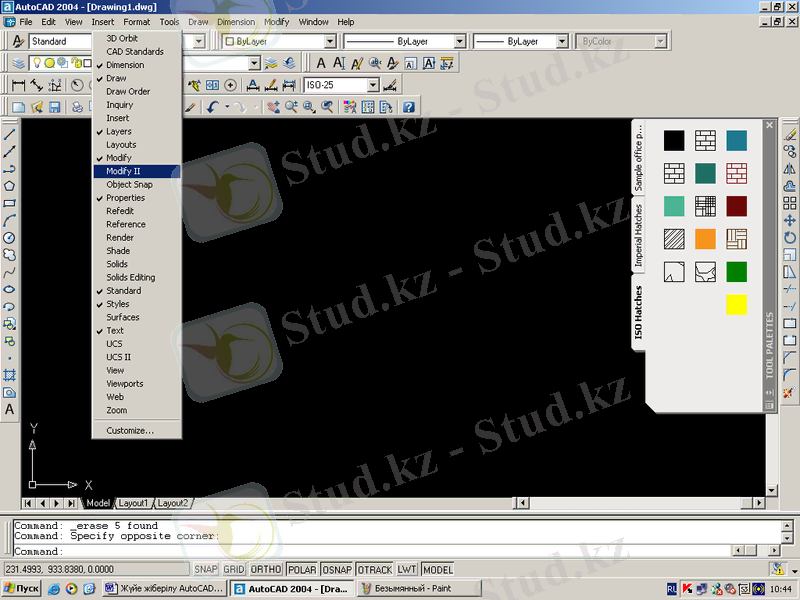This screenshot has width=800, height=600.
Task: Select the Polygon draw tool
Action: tap(10, 185)
